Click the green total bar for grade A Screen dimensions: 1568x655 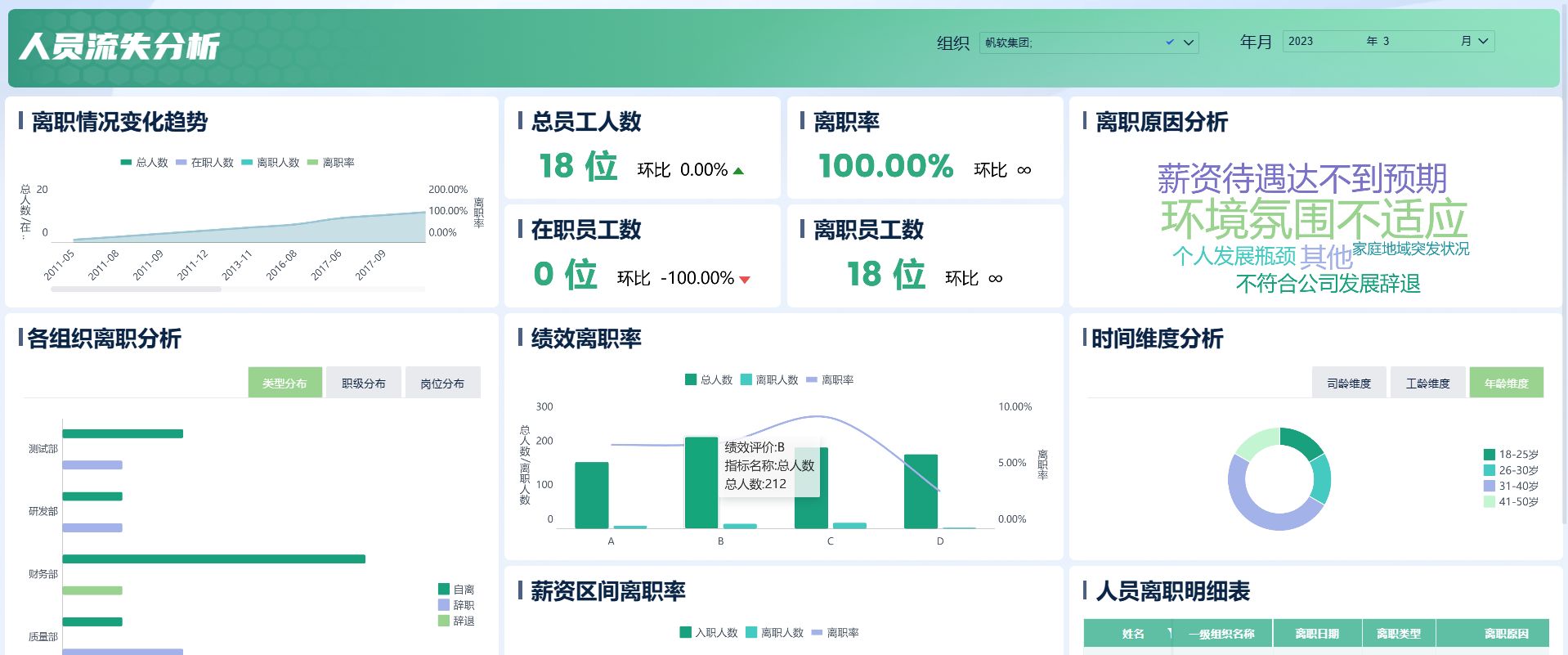pos(592,495)
